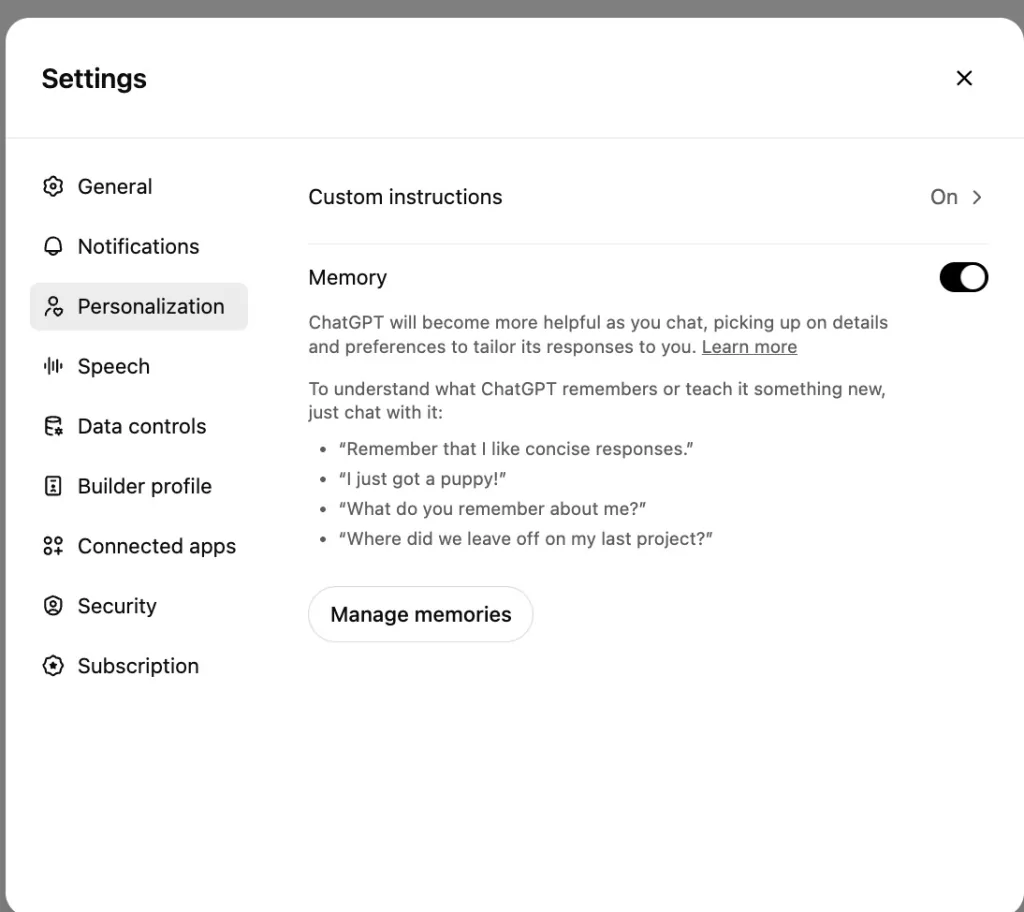This screenshot has height=912, width=1024.
Task: Click the General gear icon
Action: [x=53, y=187]
